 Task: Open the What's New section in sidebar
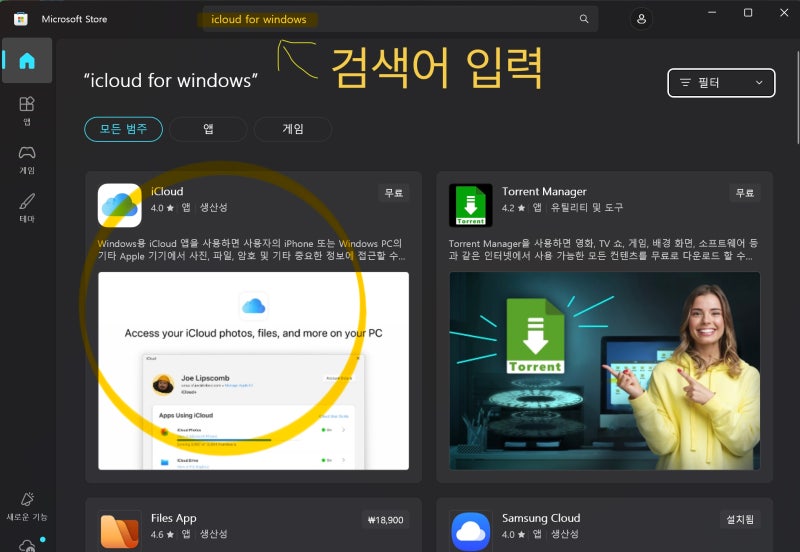[27, 506]
